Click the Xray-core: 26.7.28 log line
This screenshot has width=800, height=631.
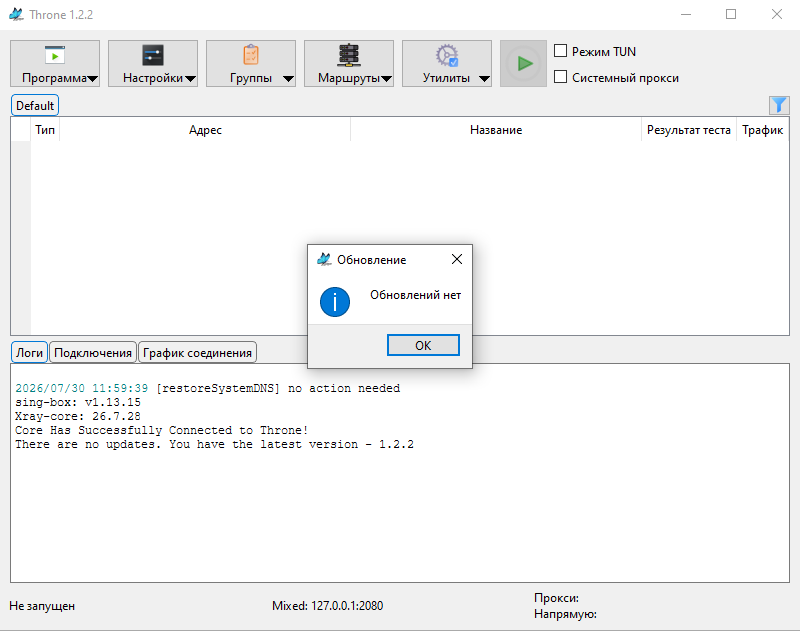tap(78, 416)
